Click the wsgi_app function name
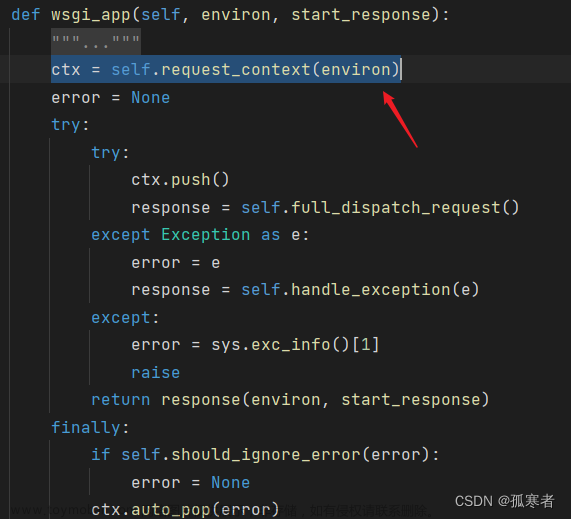Viewport: 571px width, 519px height. [x=91, y=15]
